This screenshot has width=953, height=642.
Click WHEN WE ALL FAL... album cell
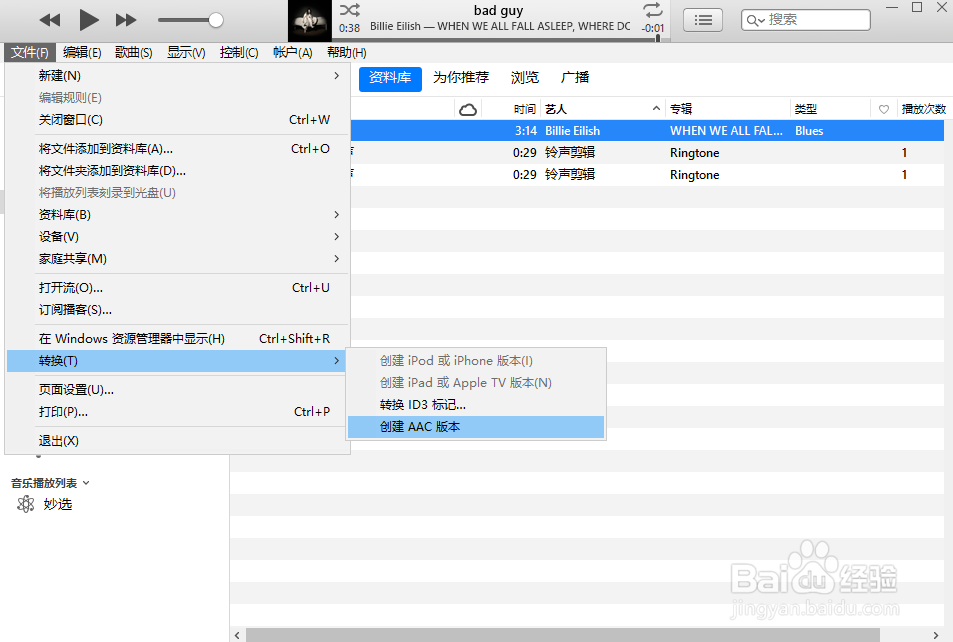[x=726, y=131]
